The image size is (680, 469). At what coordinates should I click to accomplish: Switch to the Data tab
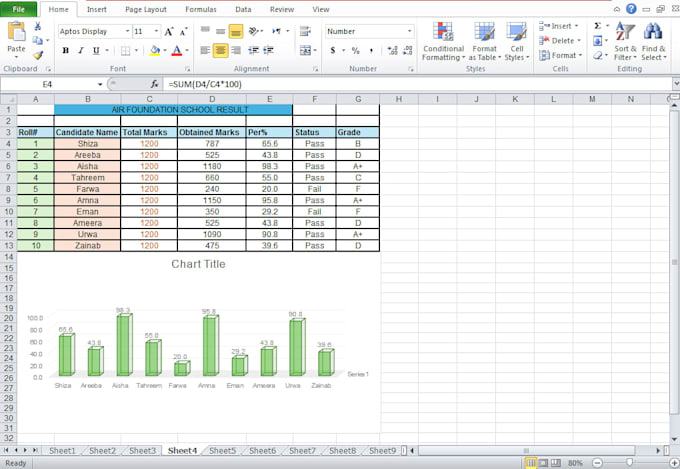pos(243,9)
